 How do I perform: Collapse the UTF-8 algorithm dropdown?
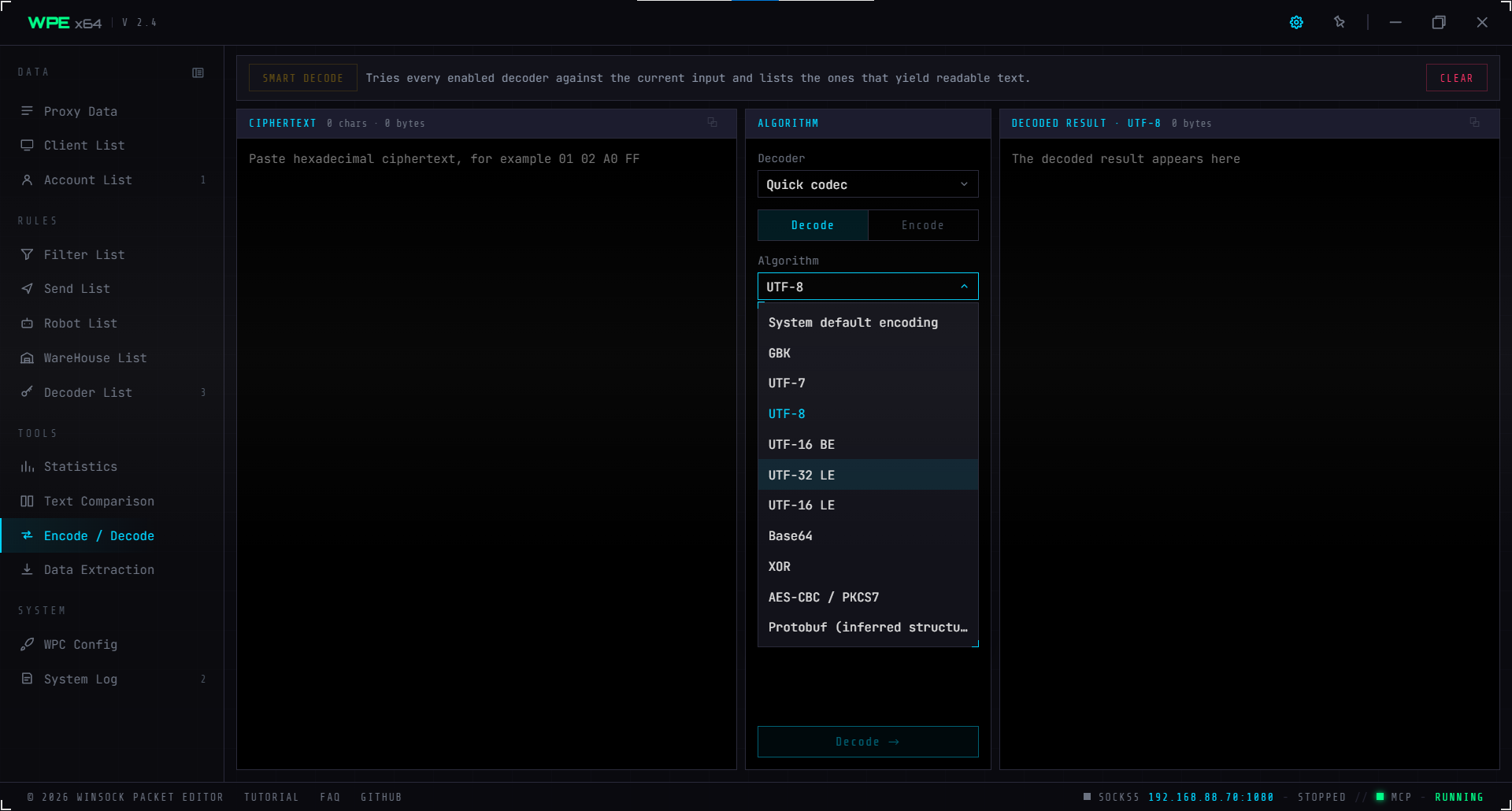[868, 287]
